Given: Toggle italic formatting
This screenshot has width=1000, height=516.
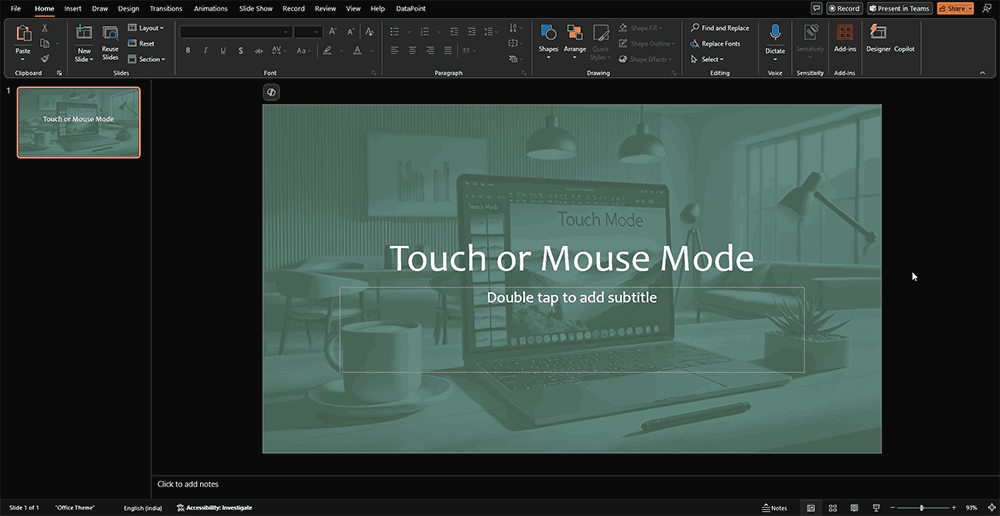Looking at the screenshot, I should tap(205, 50).
